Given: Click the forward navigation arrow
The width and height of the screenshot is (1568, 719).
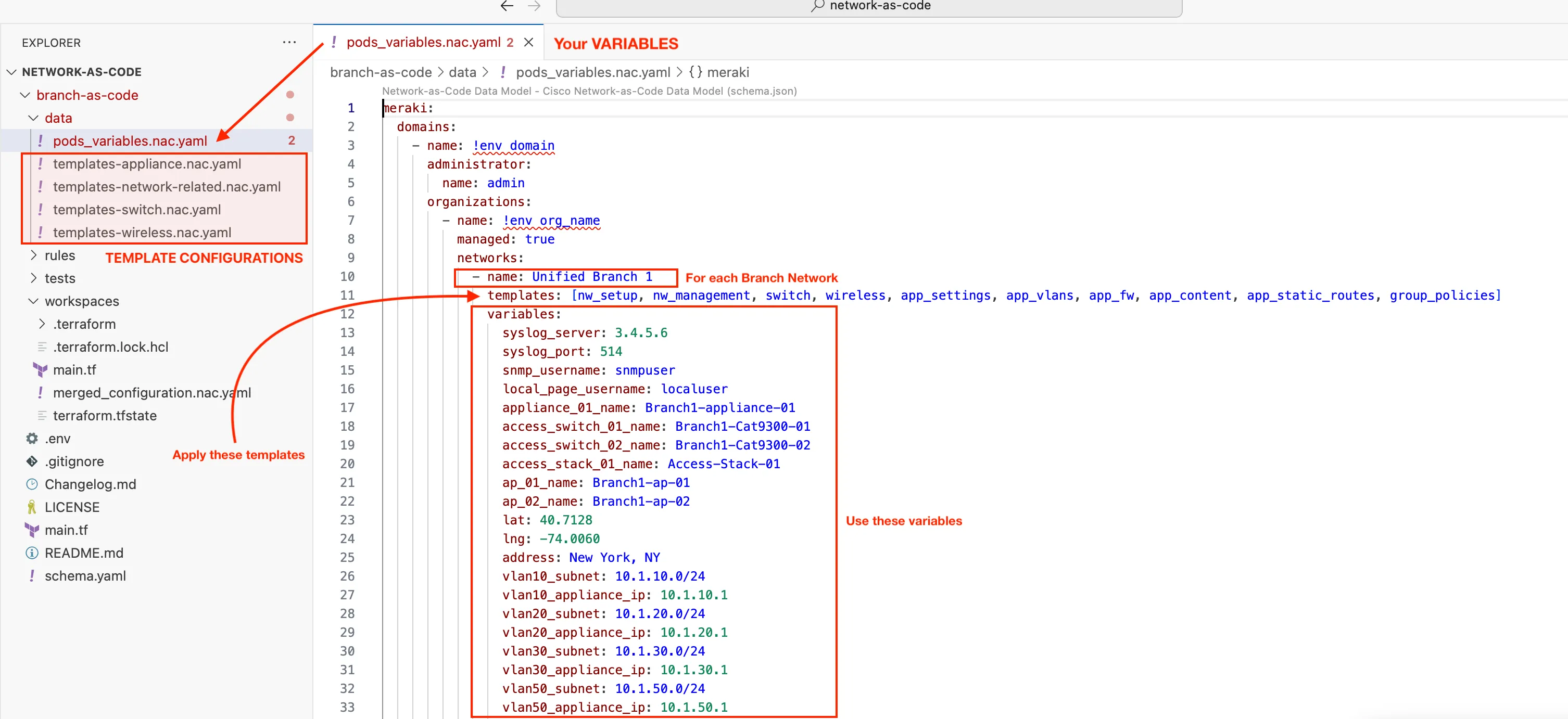Looking at the screenshot, I should (x=534, y=6).
